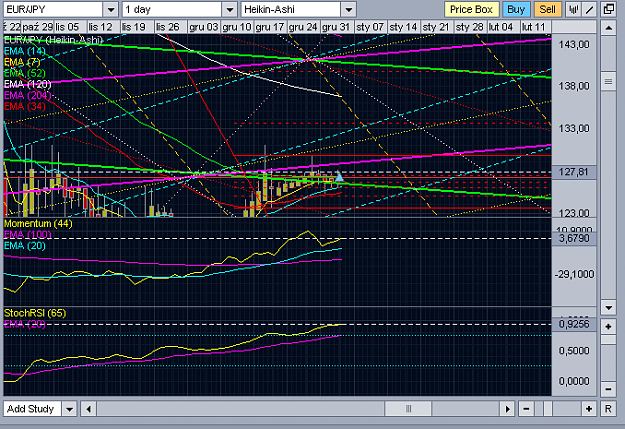
Task: Click the StochRSI (65) study label
Action: pyautogui.click(x=35, y=313)
